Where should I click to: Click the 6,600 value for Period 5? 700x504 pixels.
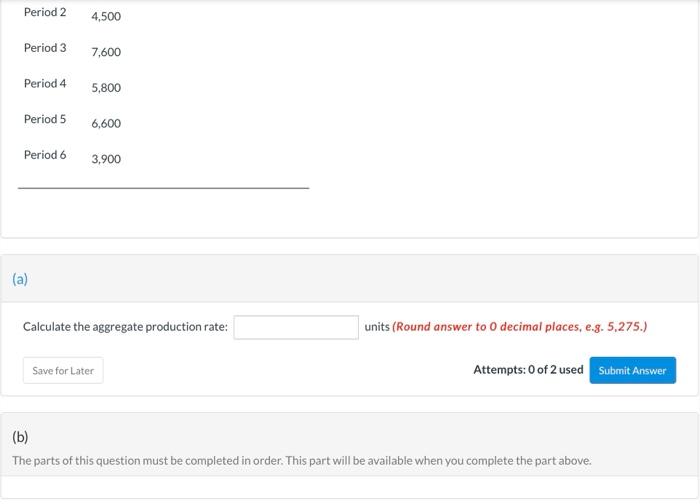click(x=106, y=124)
